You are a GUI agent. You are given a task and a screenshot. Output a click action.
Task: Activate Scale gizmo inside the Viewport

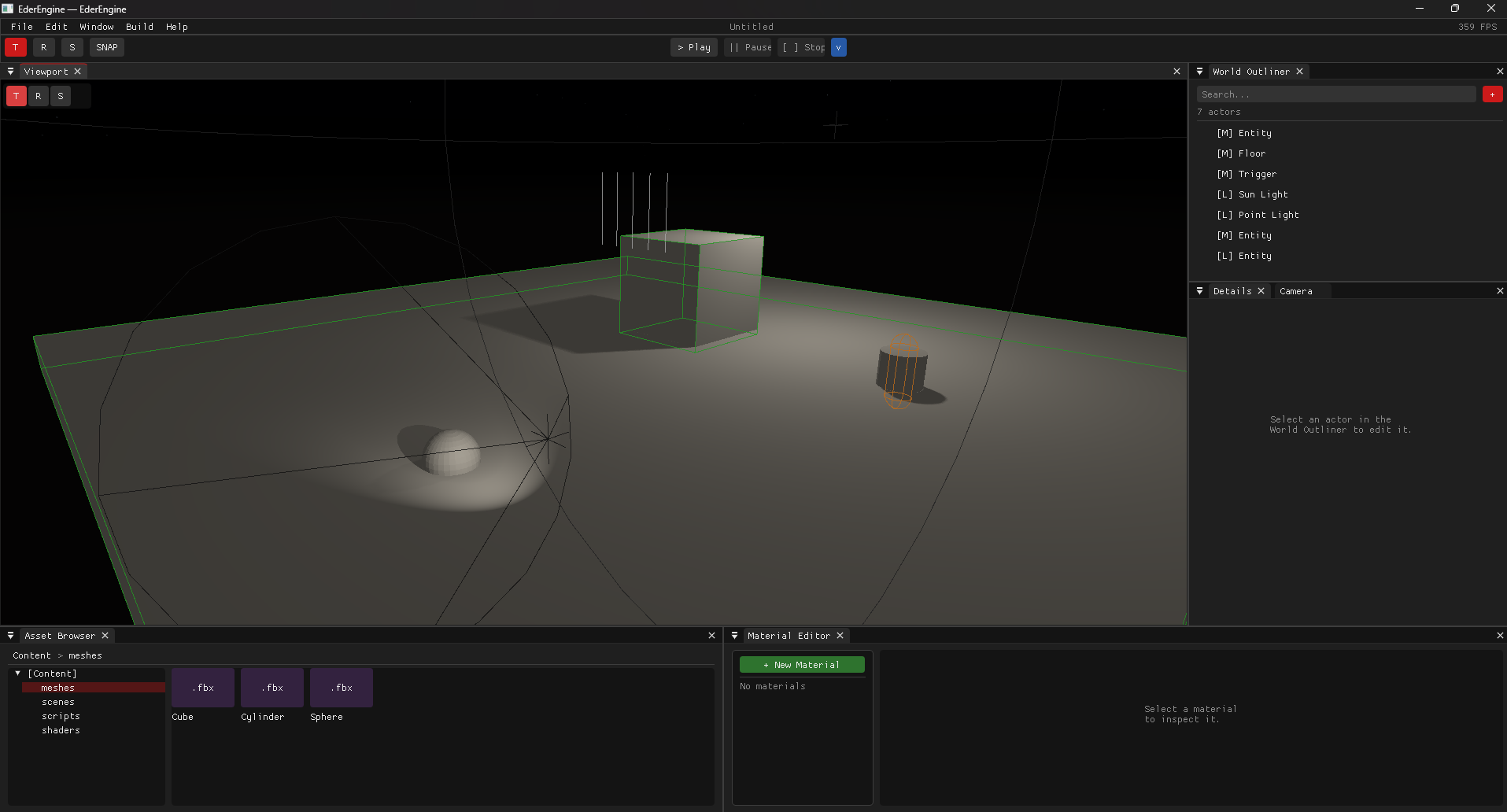tap(61, 96)
